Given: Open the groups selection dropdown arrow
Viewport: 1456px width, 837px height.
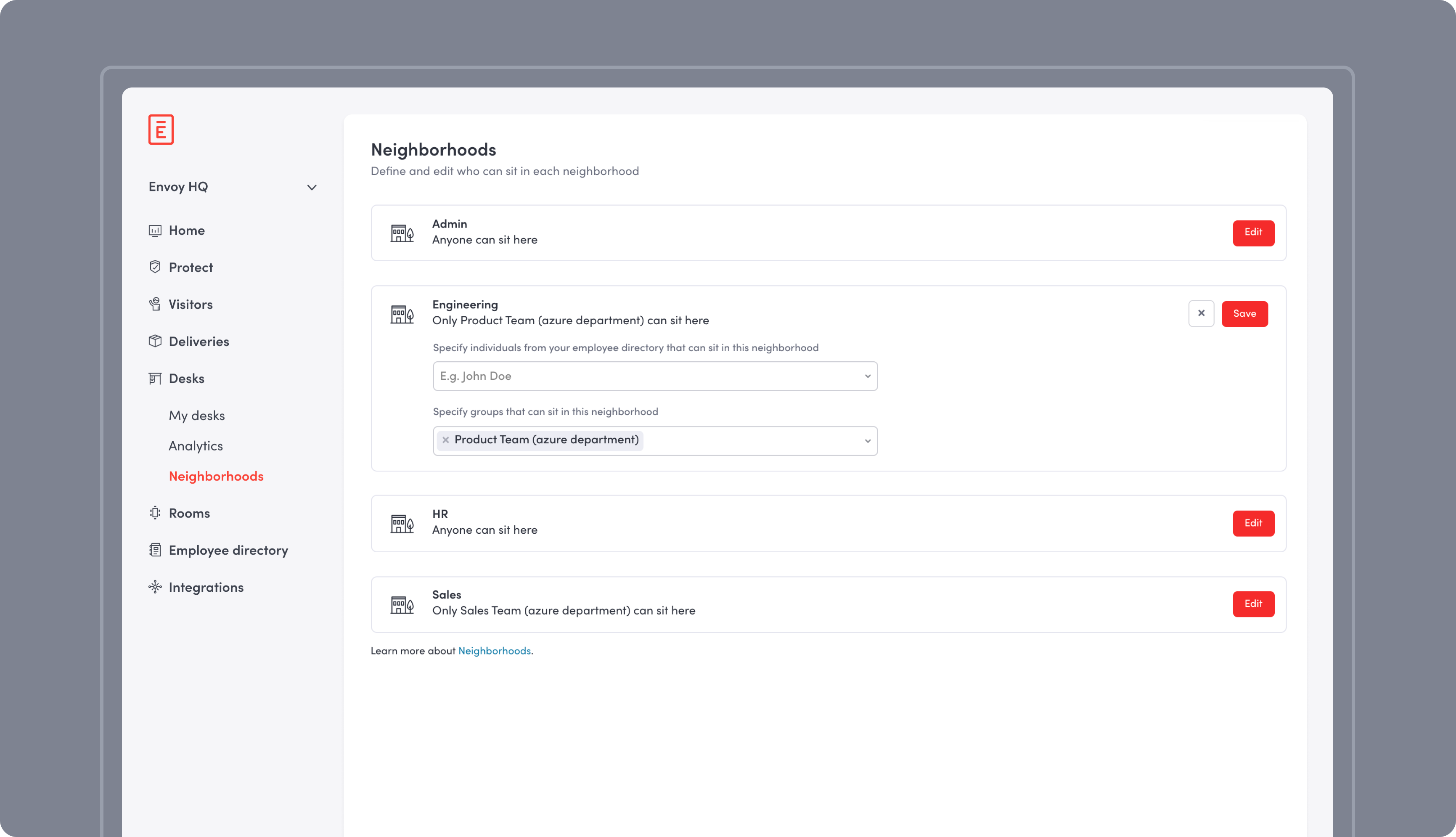Looking at the screenshot, I should point(867,441).
